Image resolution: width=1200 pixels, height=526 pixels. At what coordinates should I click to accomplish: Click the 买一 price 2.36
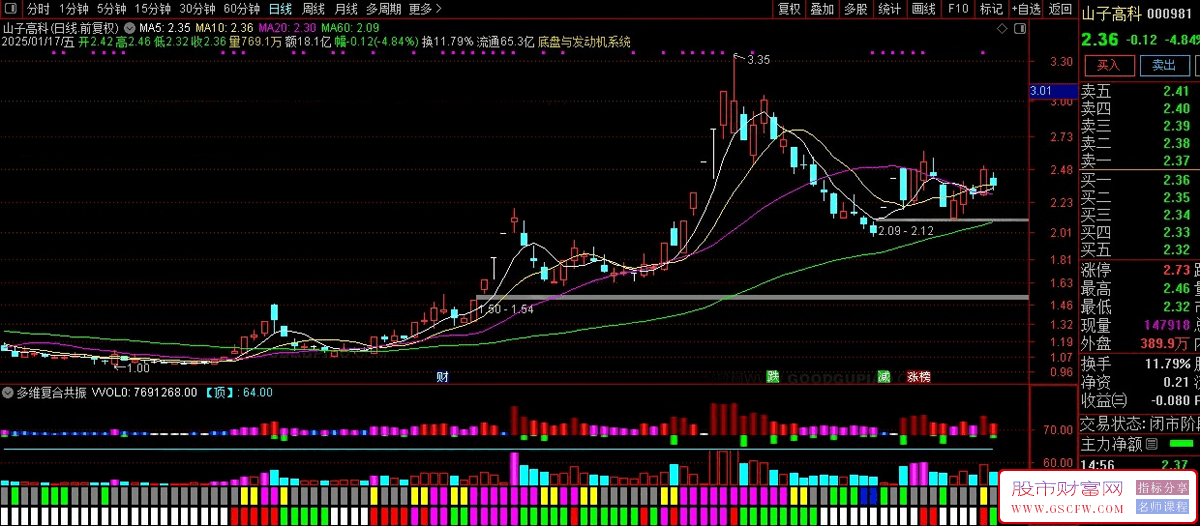pyautogui.click(x=1176, y=180)
